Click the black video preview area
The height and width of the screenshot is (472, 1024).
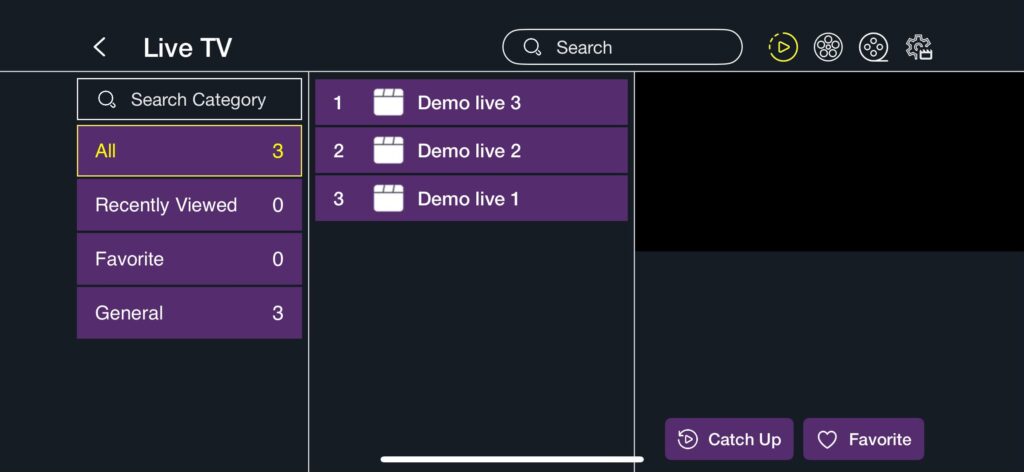pyautogui.click(x=829, y=161)
